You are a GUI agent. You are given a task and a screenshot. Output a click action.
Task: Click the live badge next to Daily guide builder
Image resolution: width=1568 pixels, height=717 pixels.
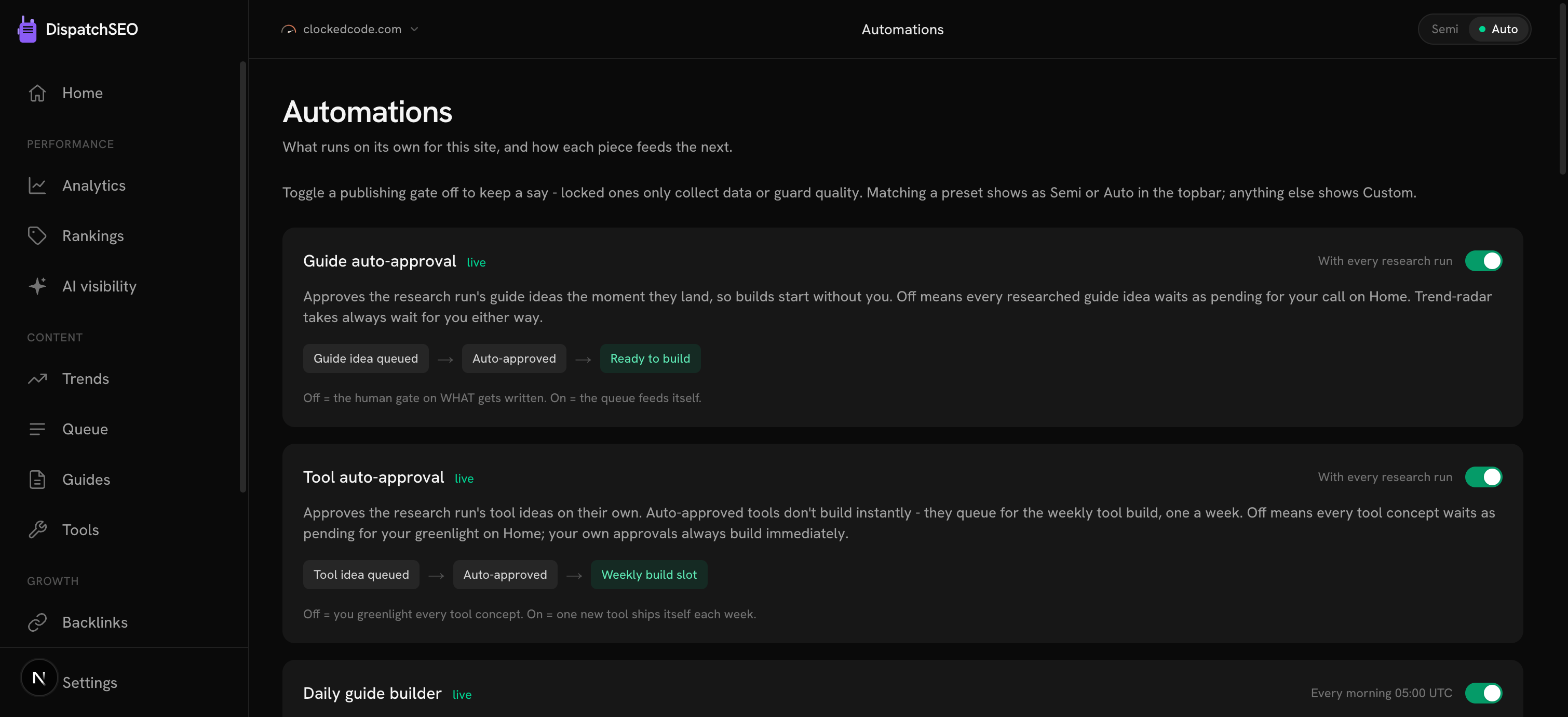462,695
